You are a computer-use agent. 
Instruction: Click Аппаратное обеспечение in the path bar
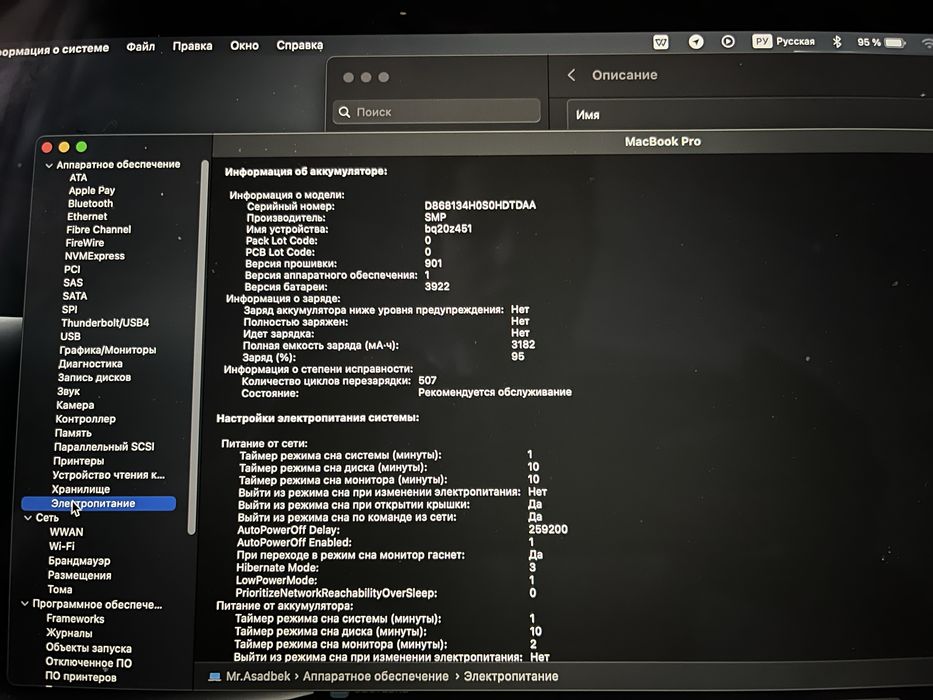point(375,676)
